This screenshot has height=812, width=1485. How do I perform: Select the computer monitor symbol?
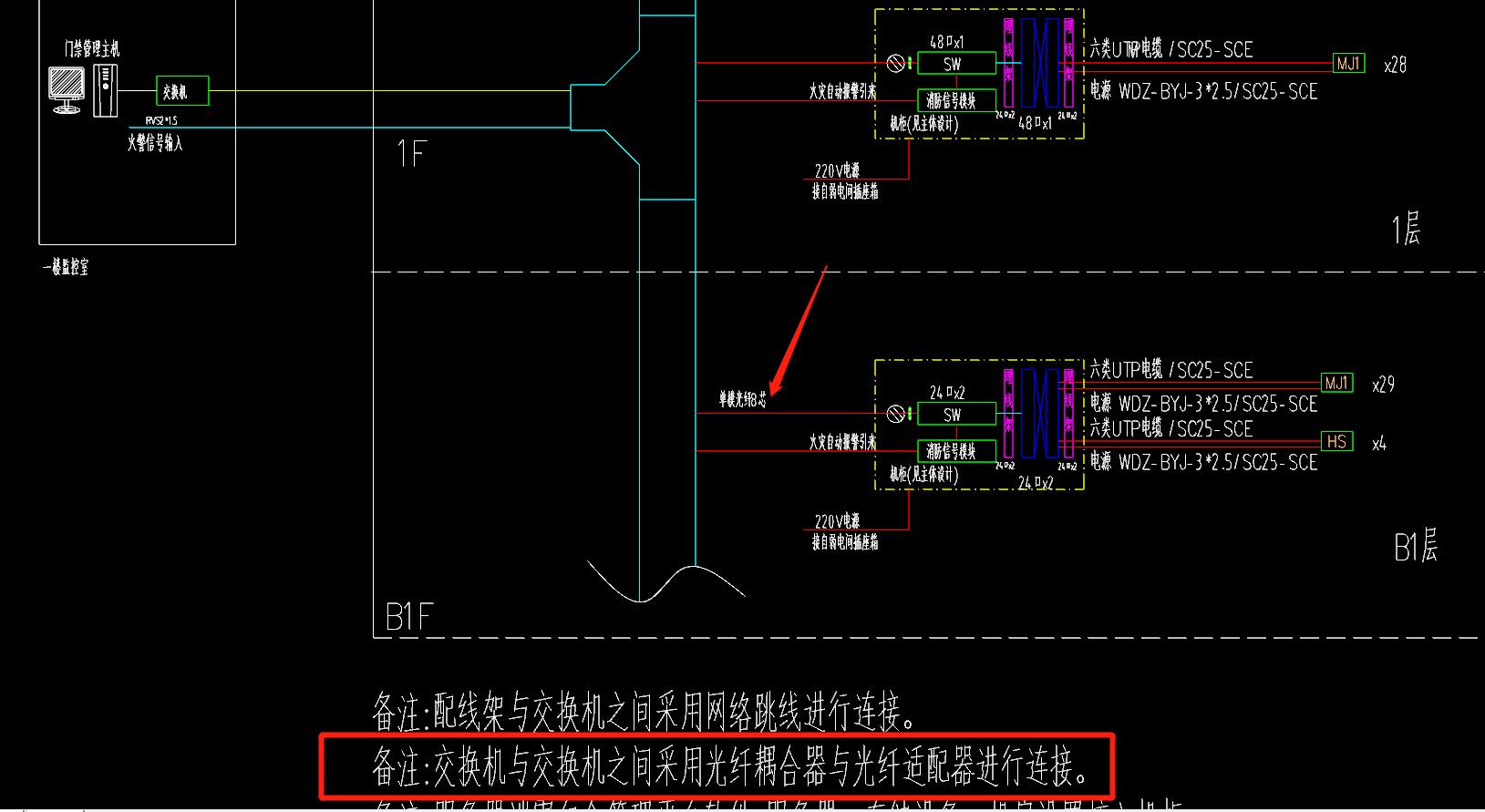(x=67, y=90)
